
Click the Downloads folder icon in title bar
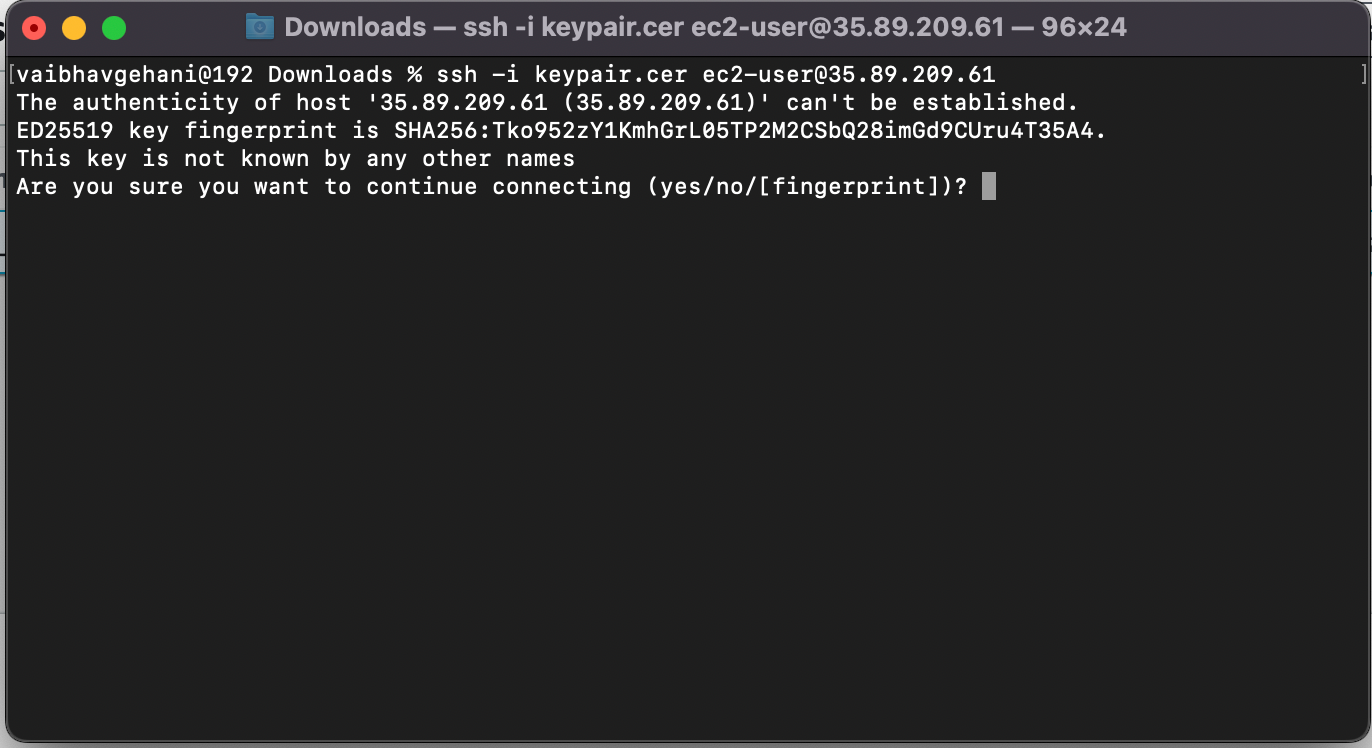click(x=260, y=27)
